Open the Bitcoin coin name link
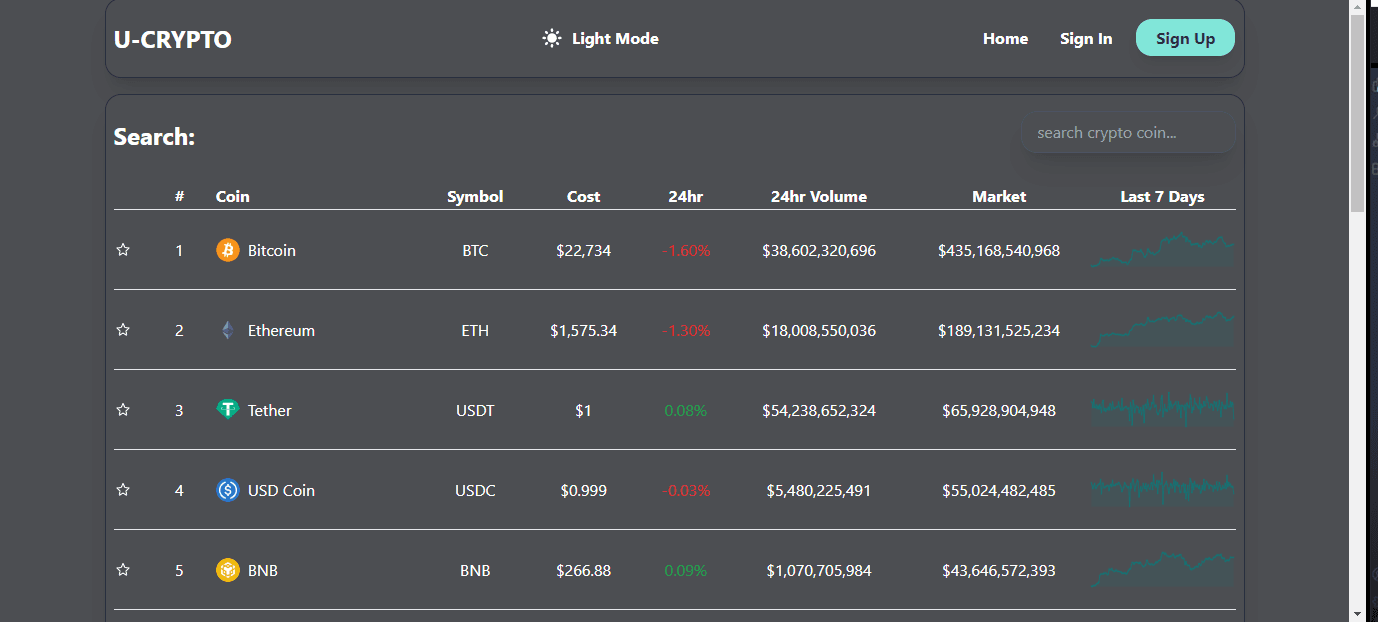 click(272, 250)
